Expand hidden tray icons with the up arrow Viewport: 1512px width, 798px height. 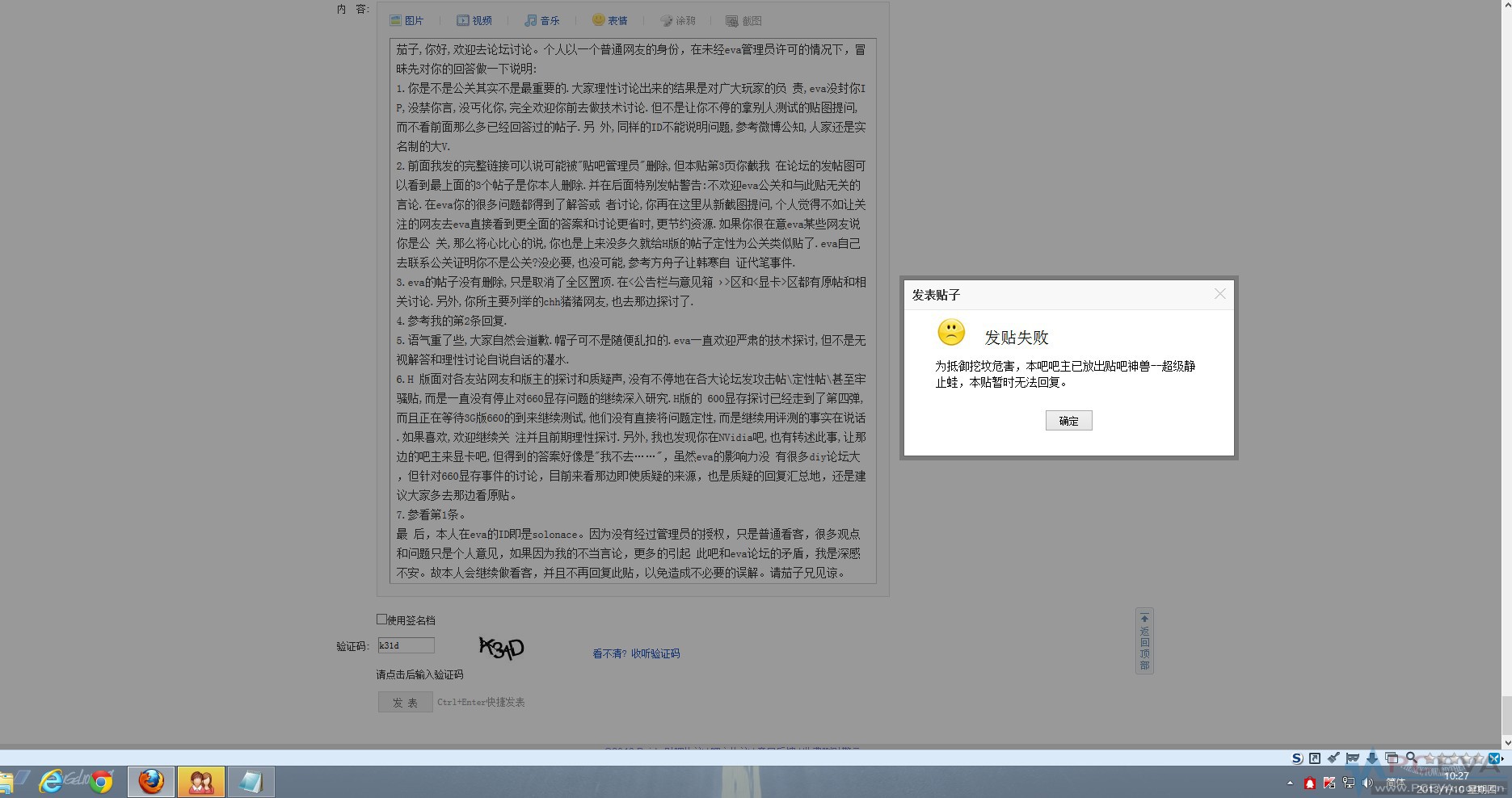[x=1290, y=782]
